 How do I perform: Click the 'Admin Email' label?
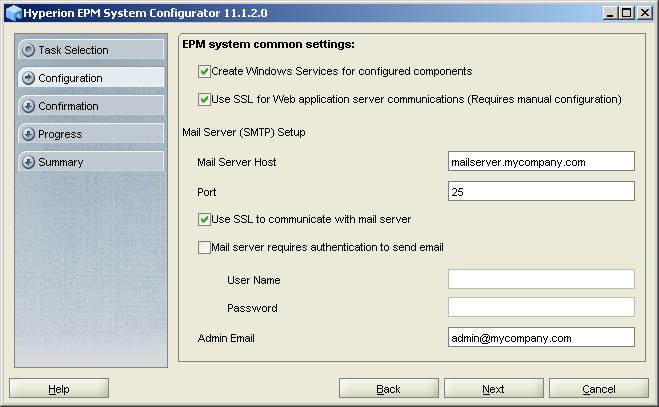click(x=226, y=338)
